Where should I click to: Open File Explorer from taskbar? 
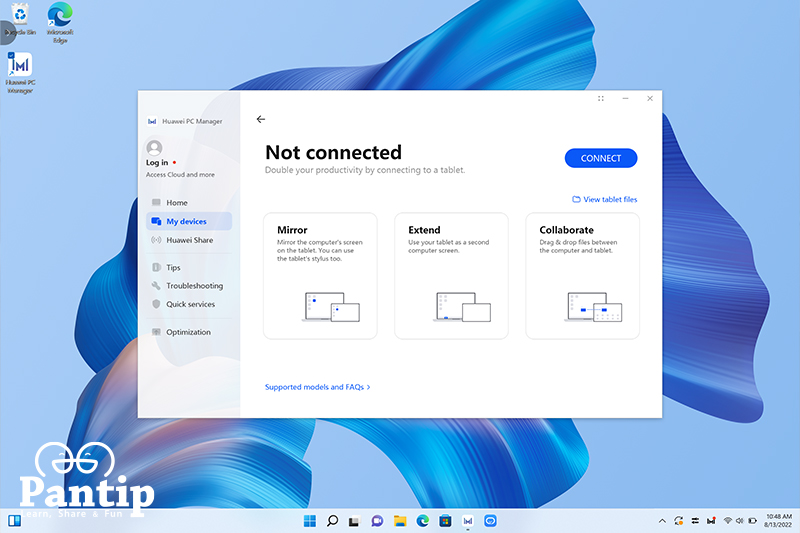coord(400,521)
